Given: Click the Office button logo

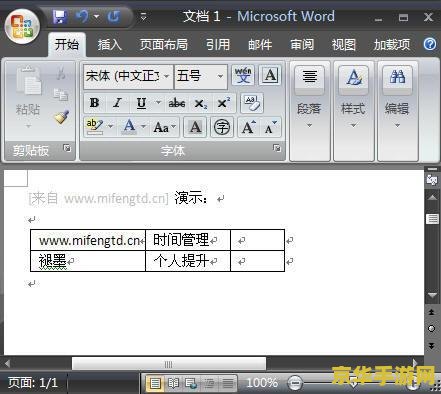Looking at the screenshot, I should point(22,26).
